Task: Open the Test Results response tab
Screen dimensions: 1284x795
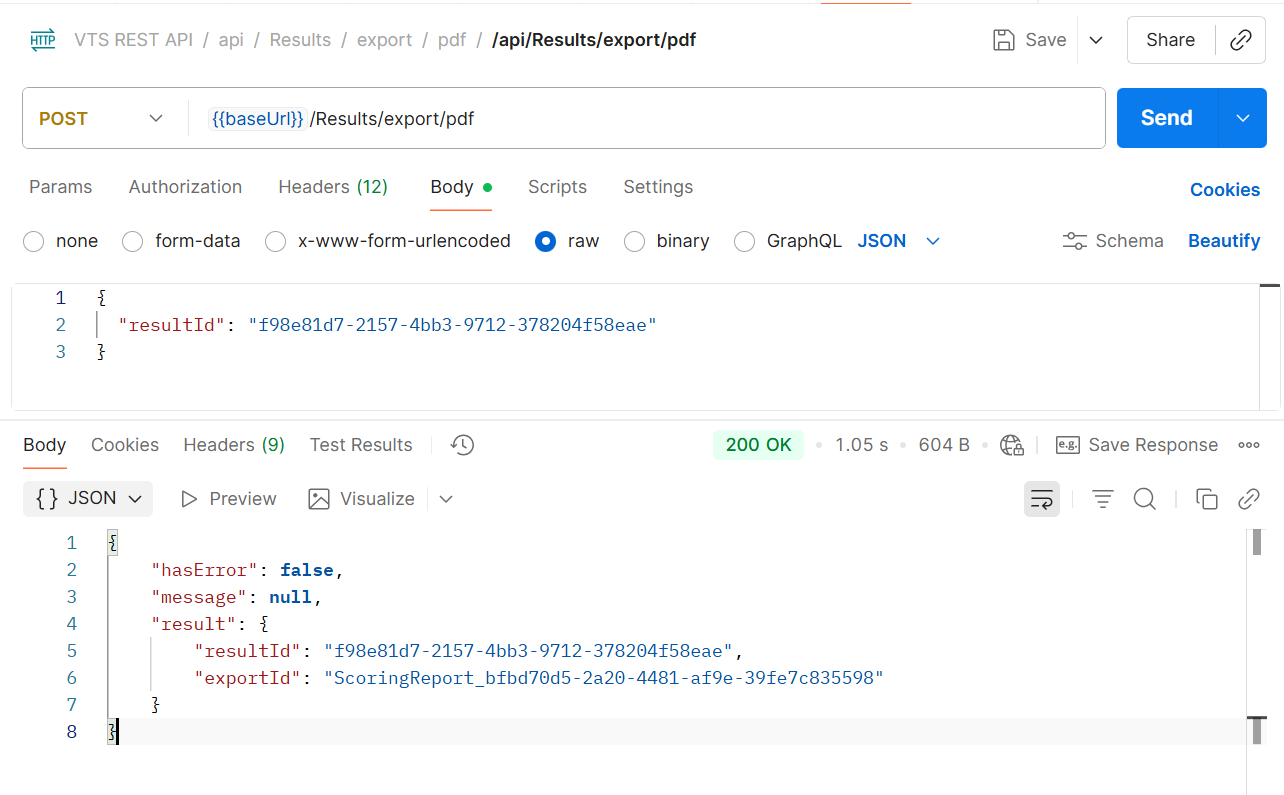Action: [361, 445]
